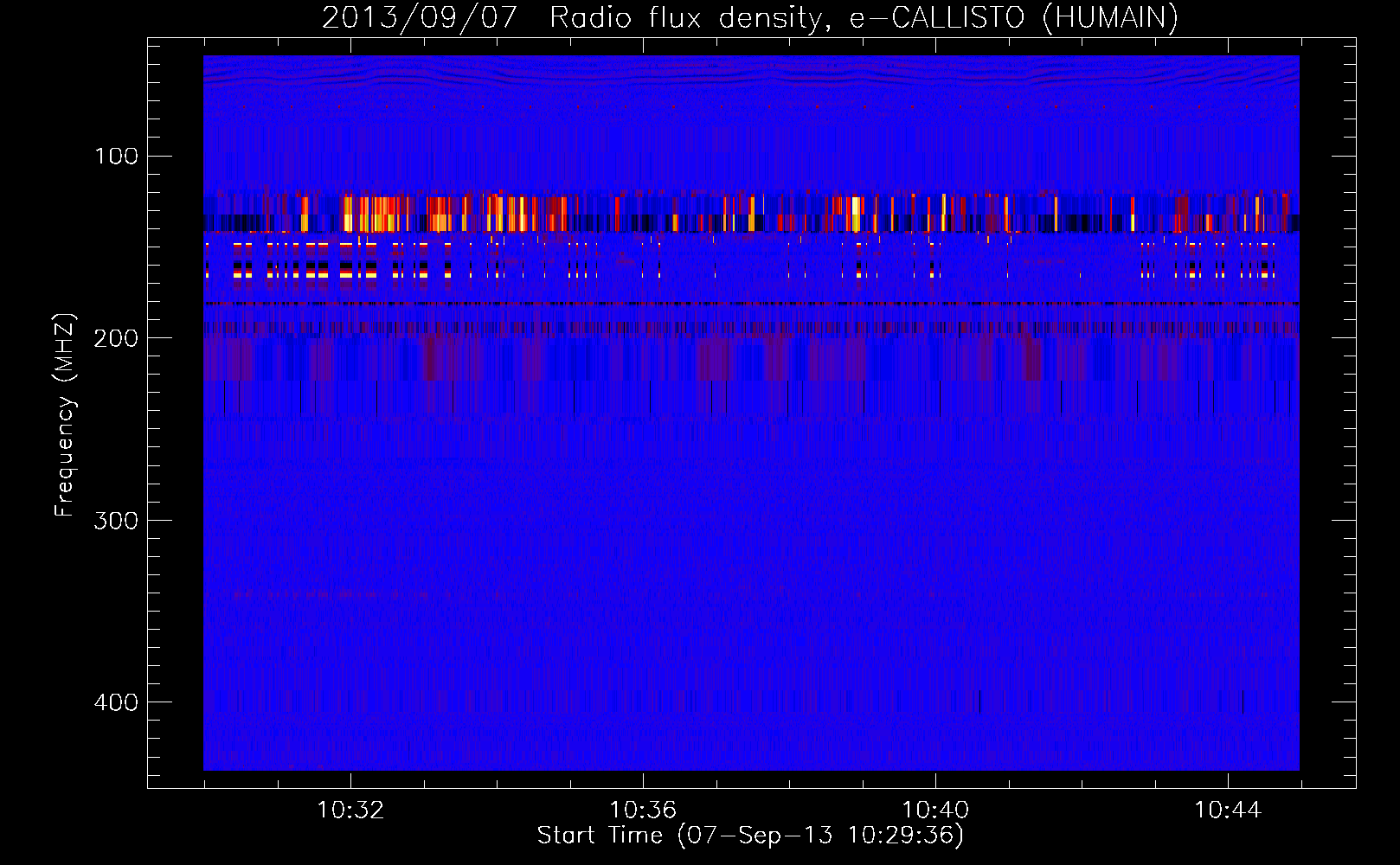Click the 10:32 time tick label

pyautogui.click(x=350, y=811)
